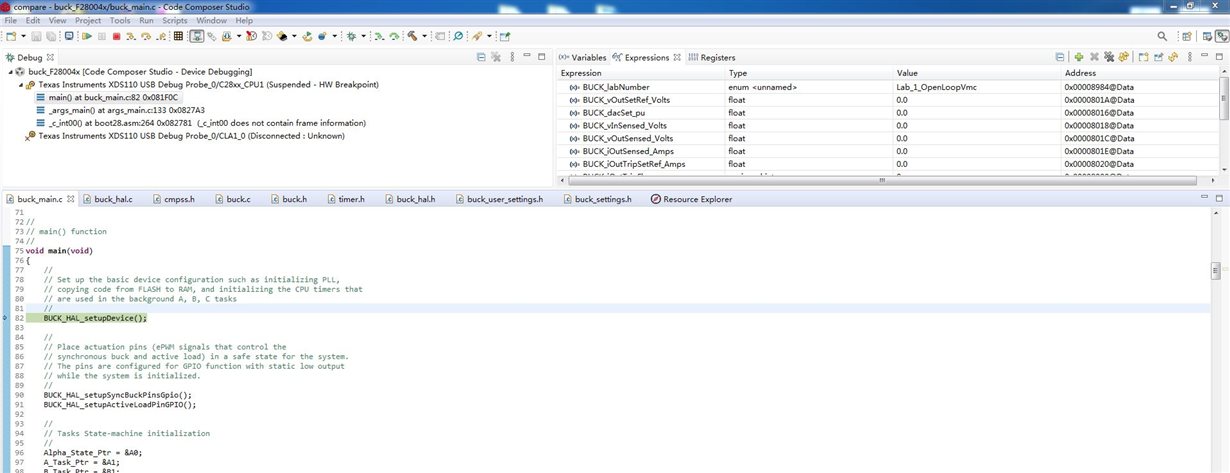Screen dimensions: 1230x473
Task: Collapse the buck_F28004x debug tree node
Action: 10,72
